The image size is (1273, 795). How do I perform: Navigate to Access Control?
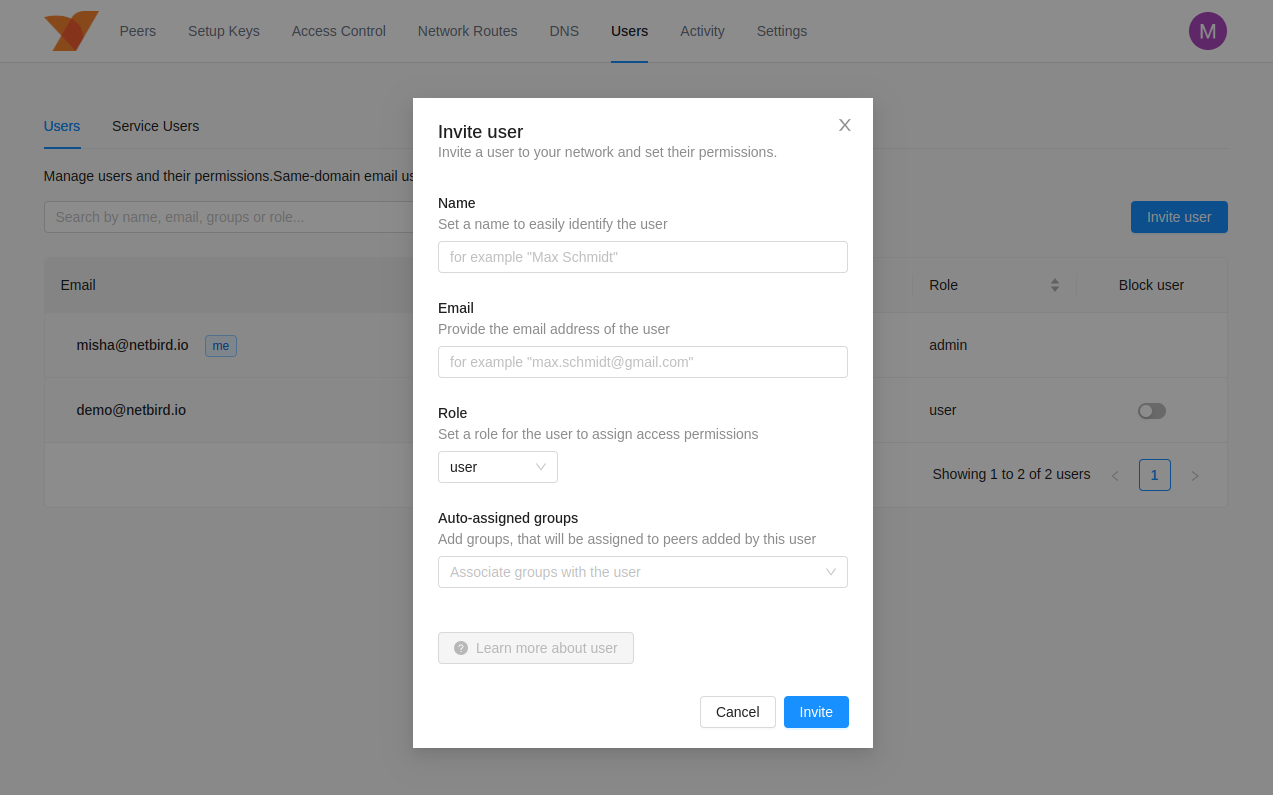tap(338, 31)
